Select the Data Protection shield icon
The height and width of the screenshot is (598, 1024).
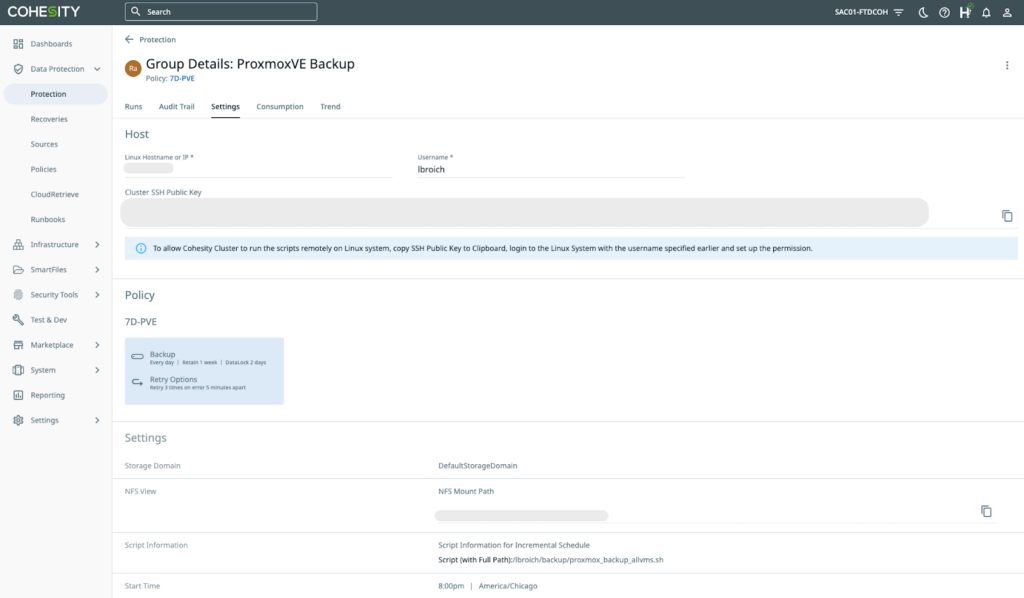19,69
